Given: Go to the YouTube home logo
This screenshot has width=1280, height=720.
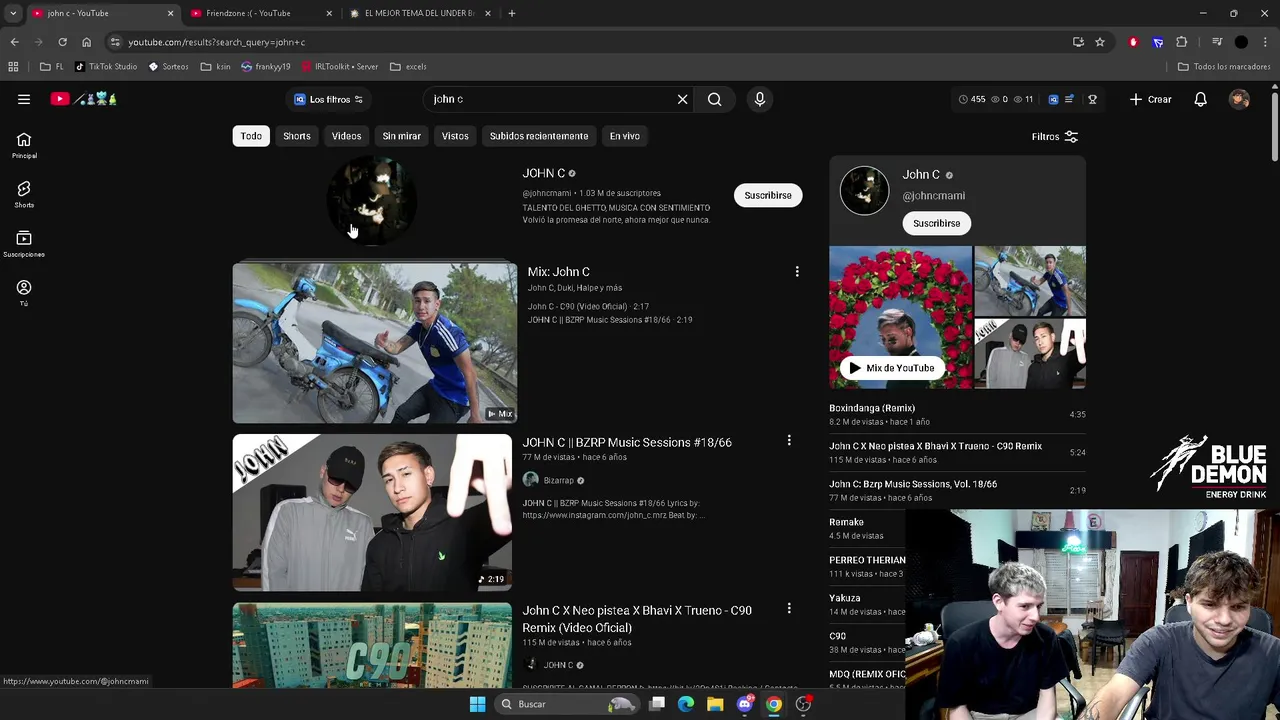Looking at the screenshot, I should point(84,99).
